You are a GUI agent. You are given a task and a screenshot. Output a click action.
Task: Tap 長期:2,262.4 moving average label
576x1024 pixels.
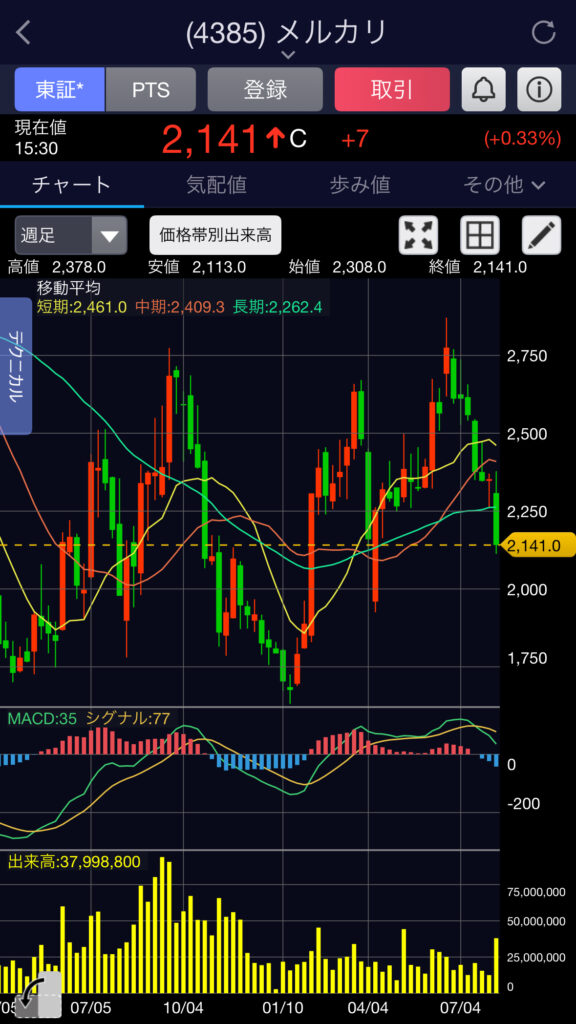click(277, 307)
